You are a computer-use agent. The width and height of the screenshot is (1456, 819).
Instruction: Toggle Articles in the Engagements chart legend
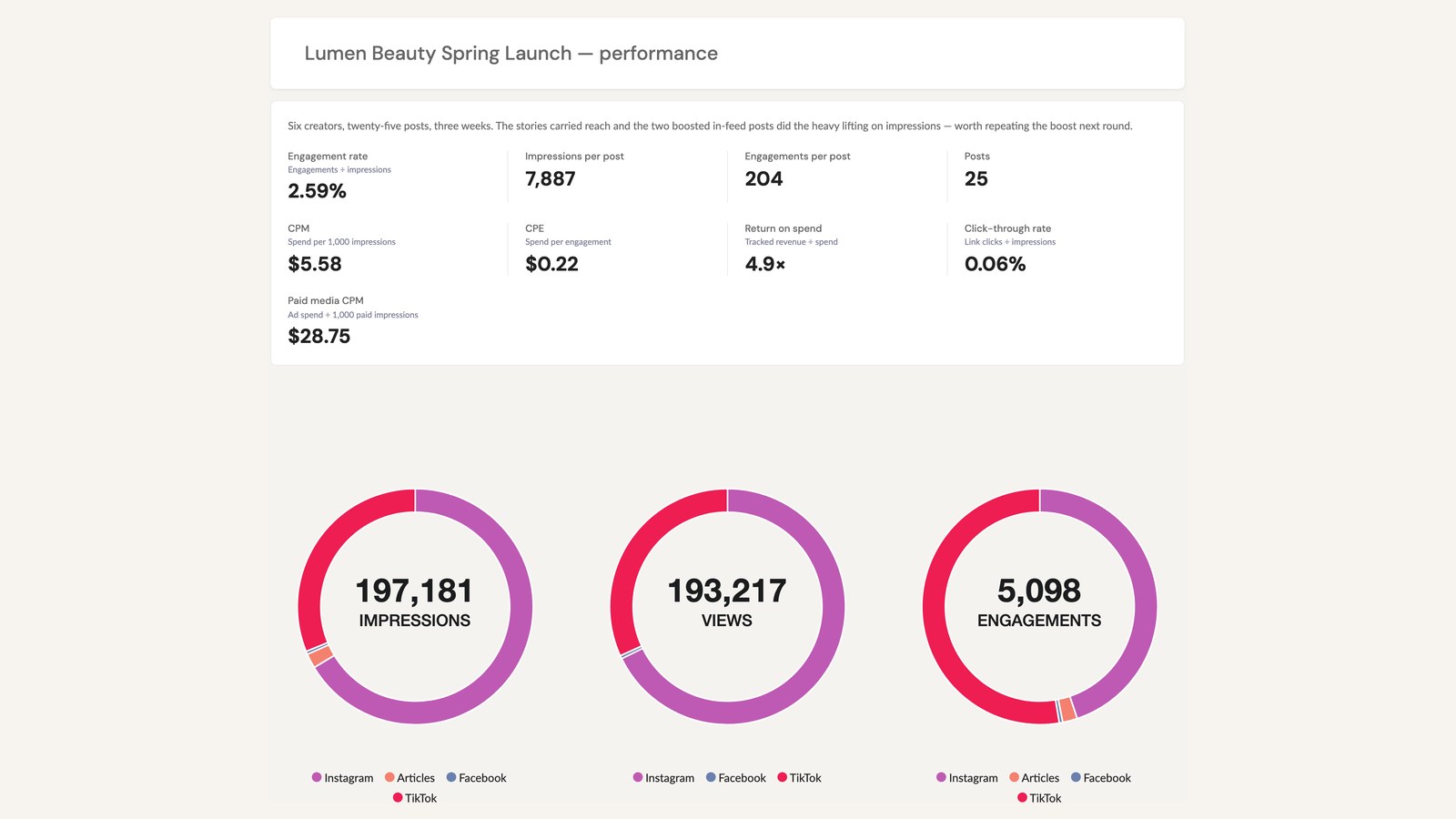(1034, 778)
